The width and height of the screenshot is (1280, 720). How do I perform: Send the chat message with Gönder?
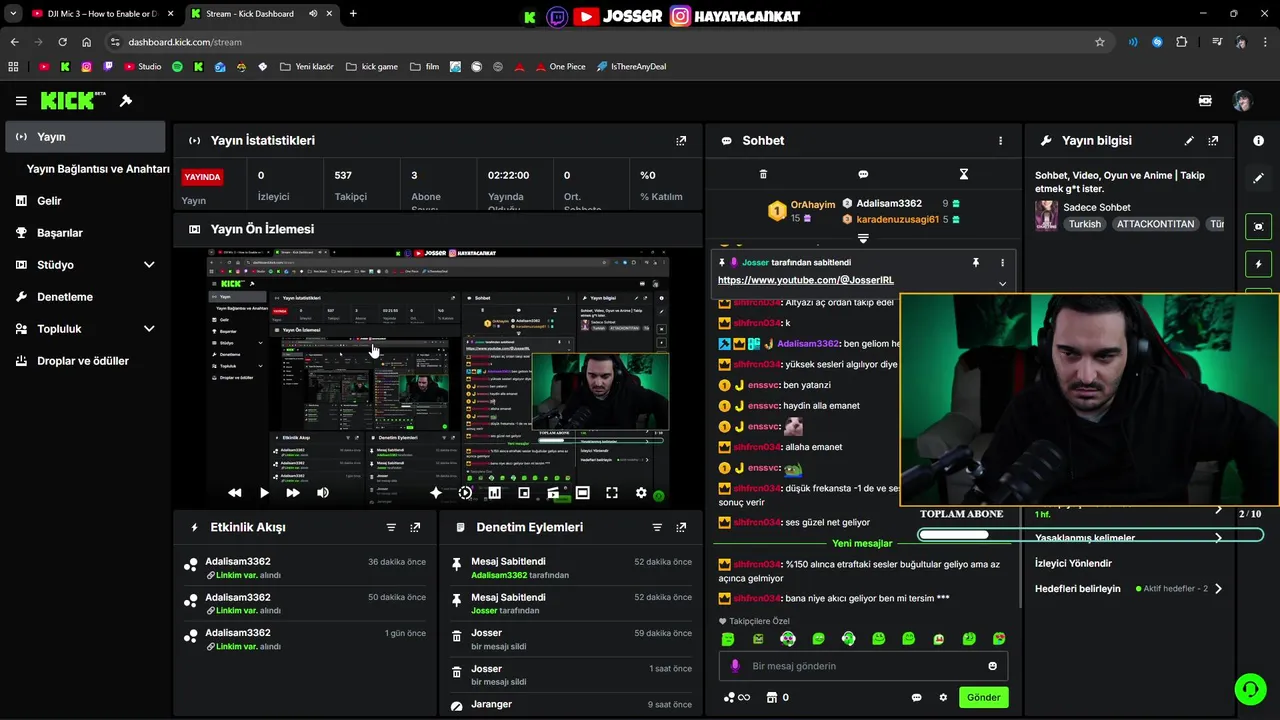[983, 698]
